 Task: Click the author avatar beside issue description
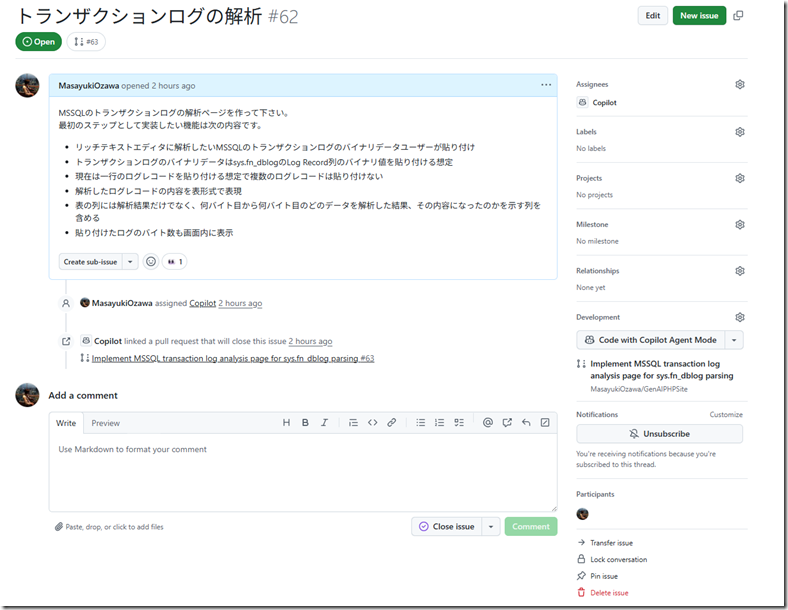click(27, 85)
